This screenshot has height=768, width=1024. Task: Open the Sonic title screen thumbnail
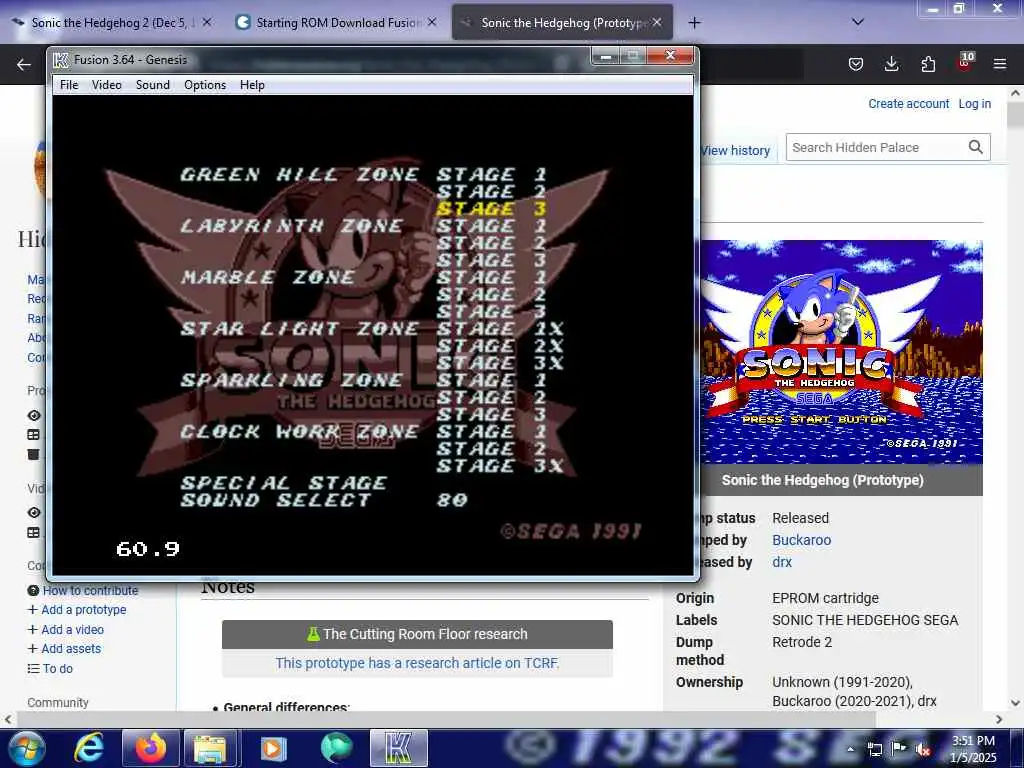pos(840,352)
